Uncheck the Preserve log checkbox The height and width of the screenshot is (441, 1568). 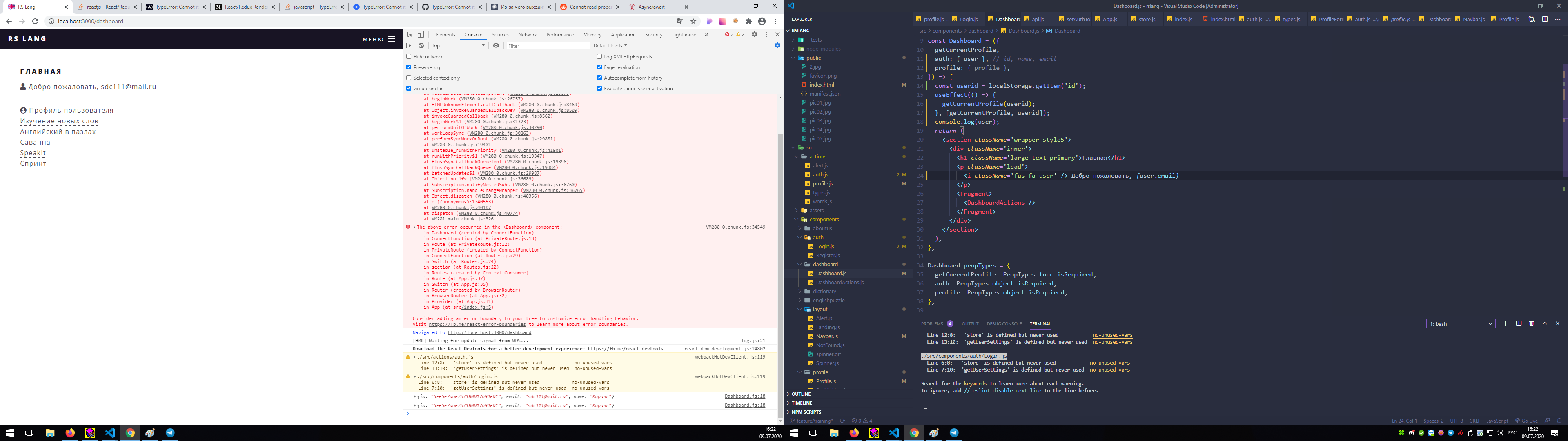tap(409, 67)
